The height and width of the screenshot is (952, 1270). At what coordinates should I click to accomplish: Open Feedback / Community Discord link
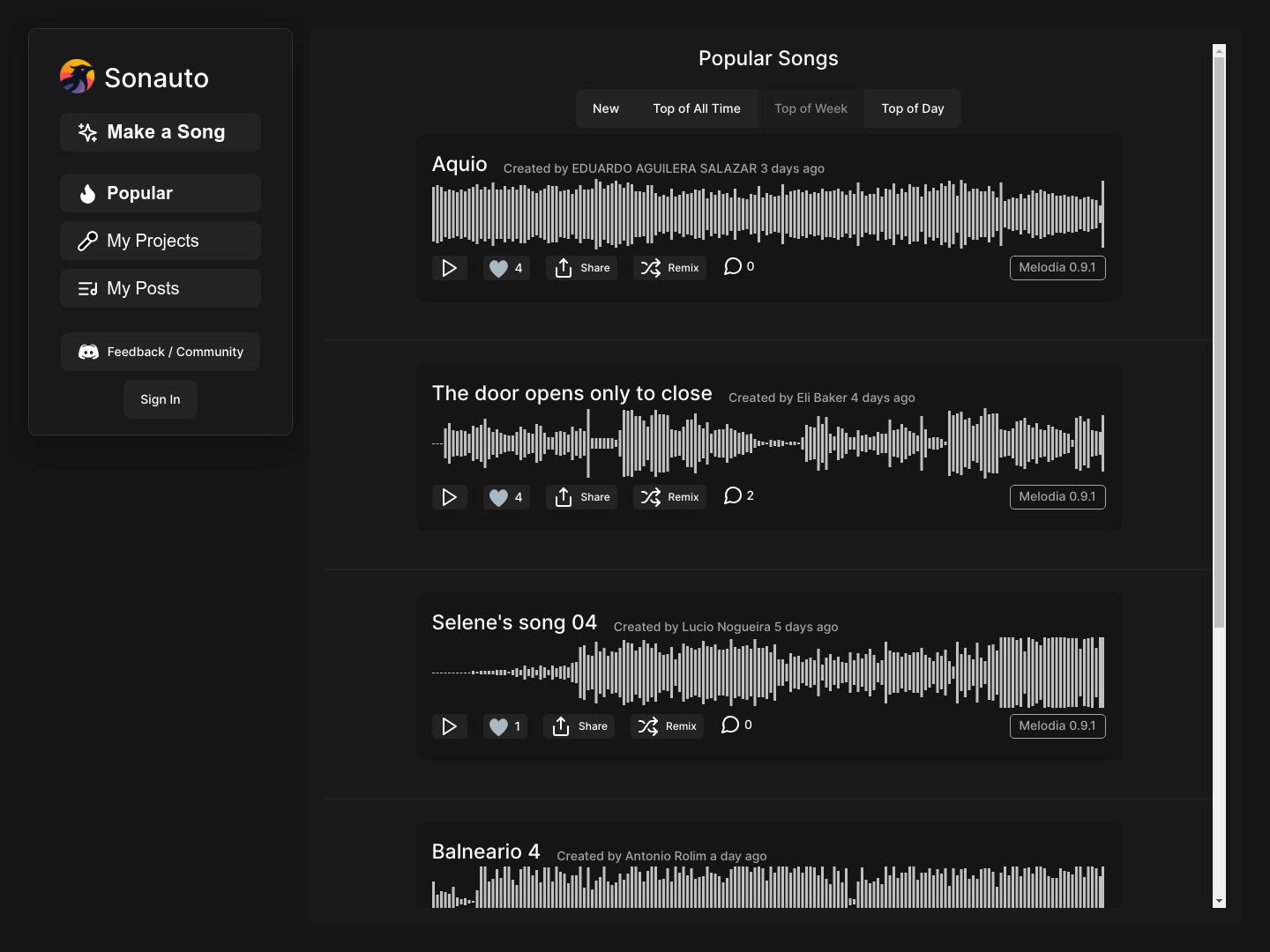(x=161, y=352)
